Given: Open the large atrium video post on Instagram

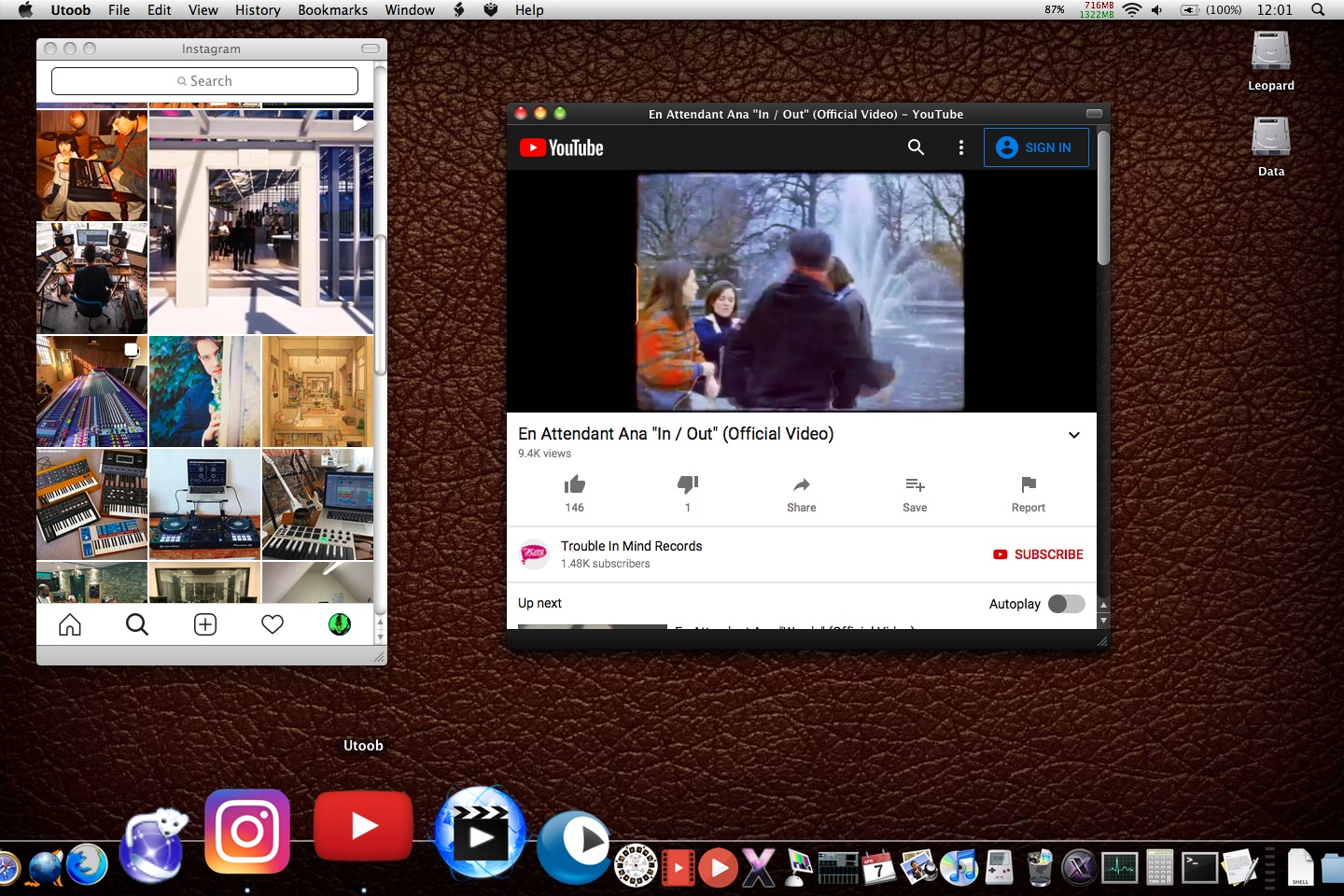Looking at the screenshot, I should [x=261, y=222].
